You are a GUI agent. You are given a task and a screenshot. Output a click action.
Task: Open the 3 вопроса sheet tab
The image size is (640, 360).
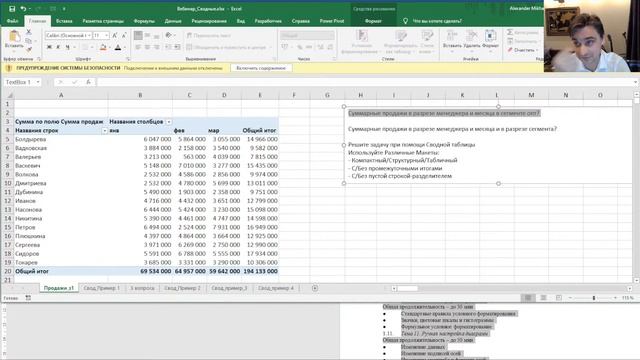142,288
